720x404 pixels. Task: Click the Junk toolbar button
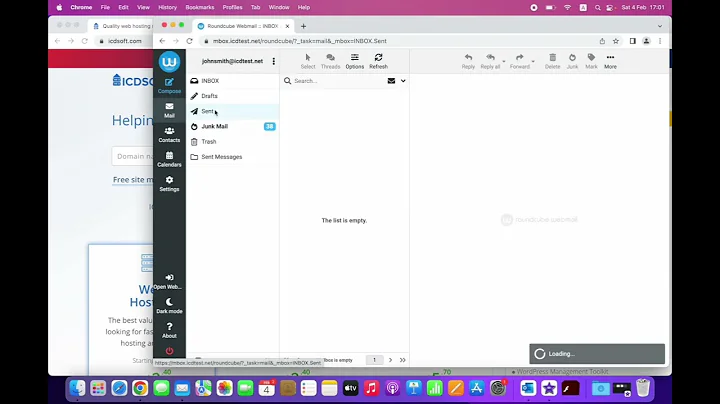tap(572, 61)
